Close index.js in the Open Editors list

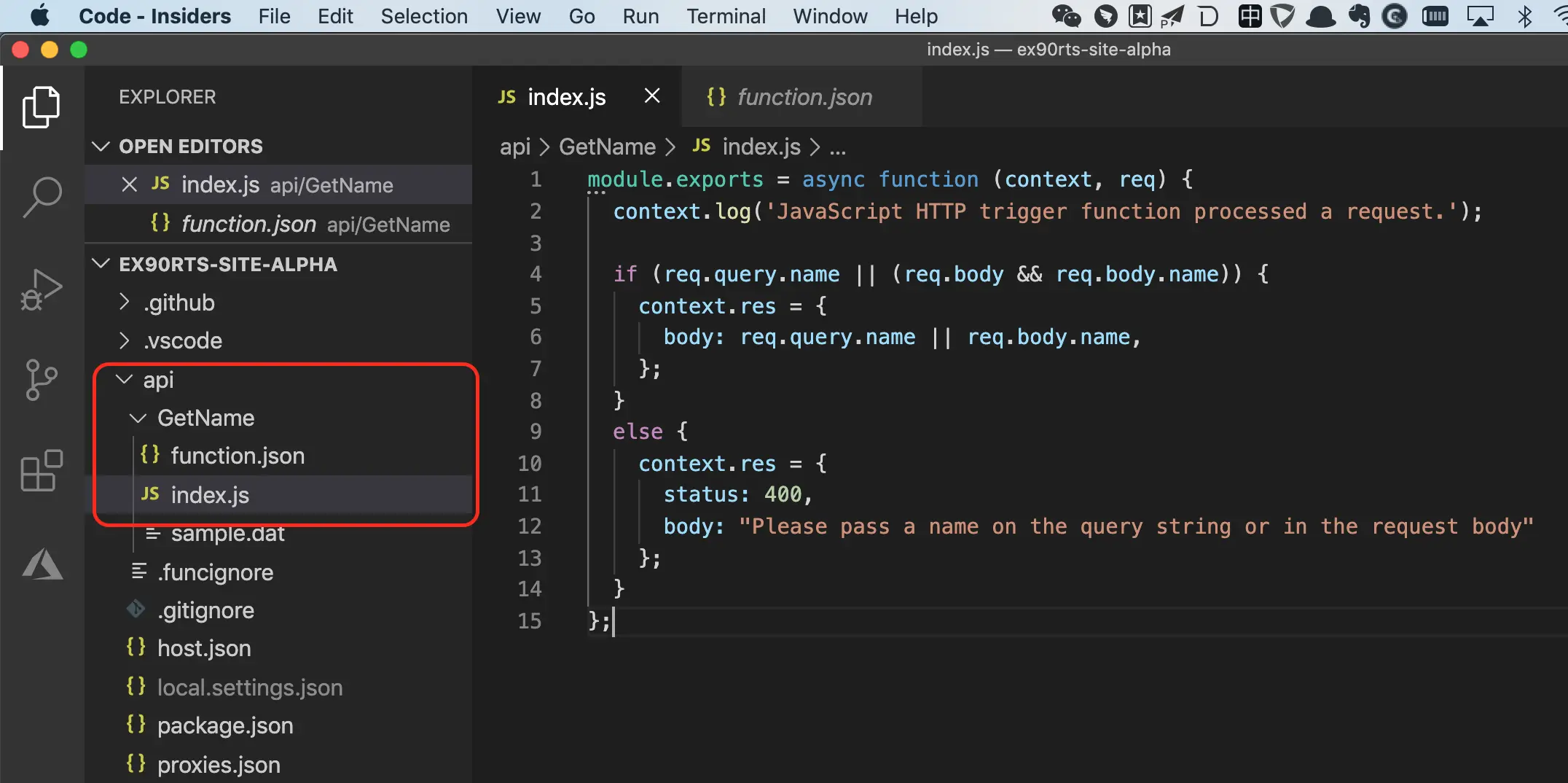pos(130,184)
